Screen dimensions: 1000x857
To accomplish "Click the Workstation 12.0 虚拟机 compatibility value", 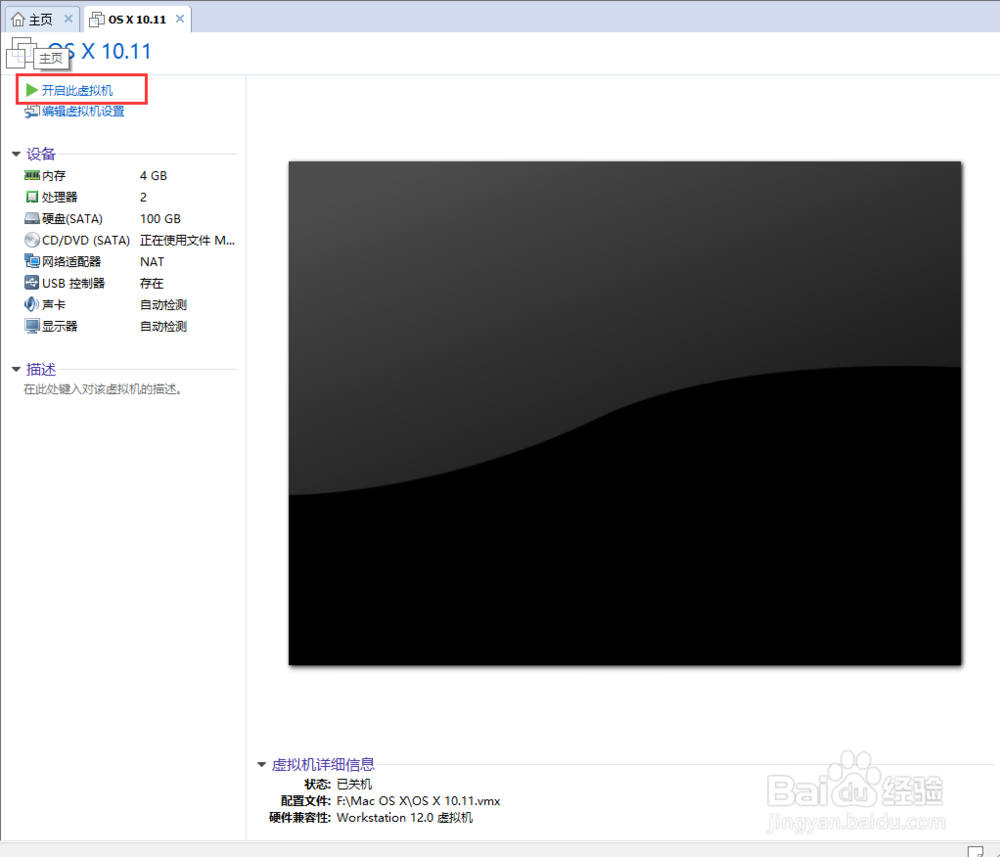I will pos(405,817).
